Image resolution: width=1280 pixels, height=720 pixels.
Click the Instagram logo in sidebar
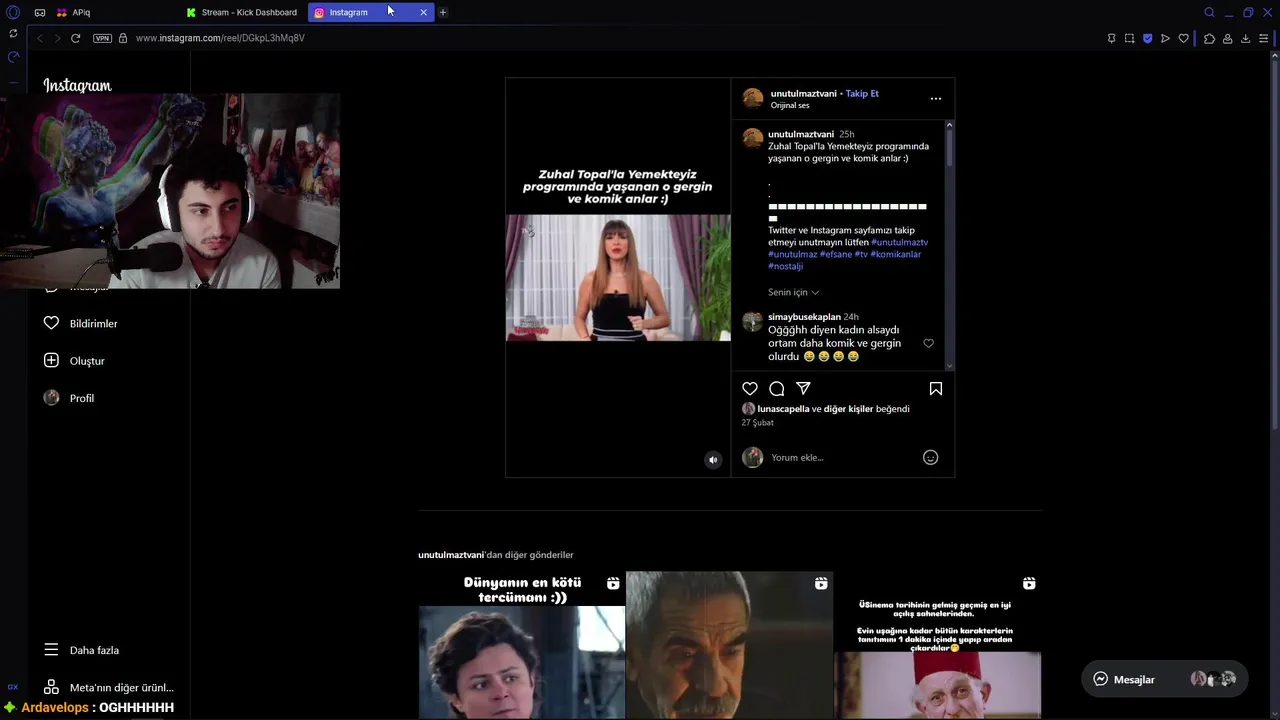click(x=77, y=85)
